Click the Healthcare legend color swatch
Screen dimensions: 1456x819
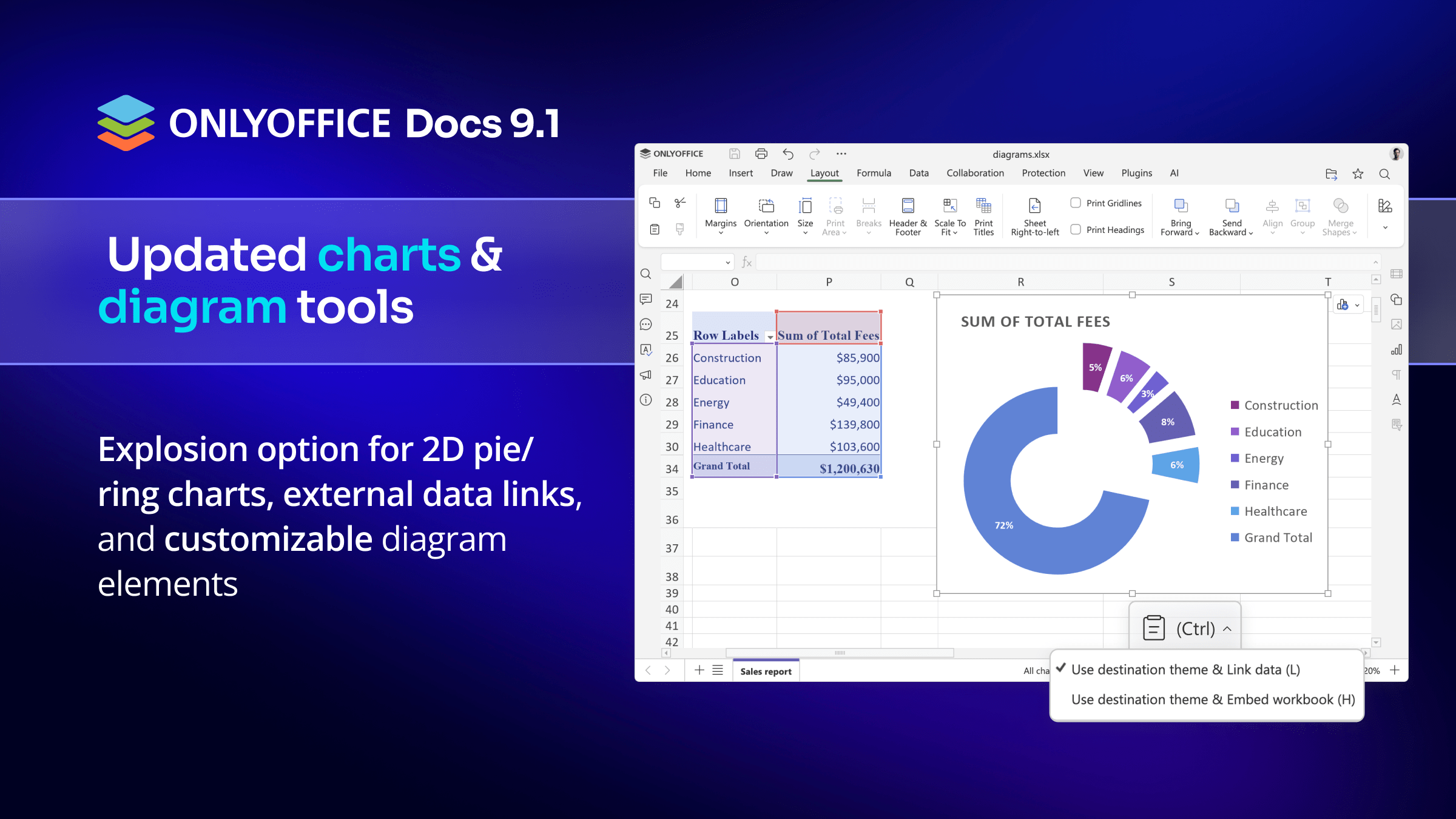(x=1235, y=511)
